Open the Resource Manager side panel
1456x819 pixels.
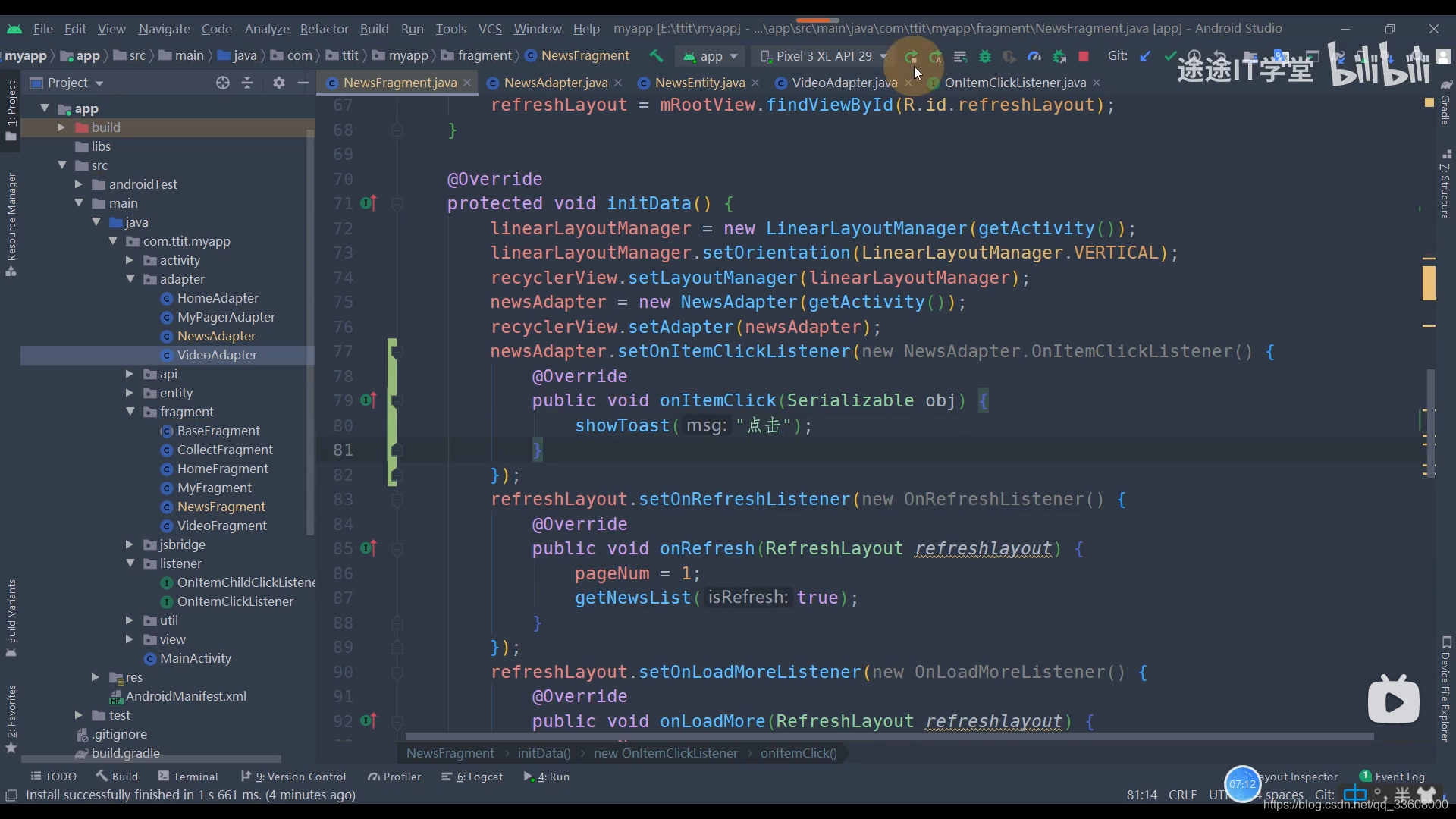pos(11,224)
